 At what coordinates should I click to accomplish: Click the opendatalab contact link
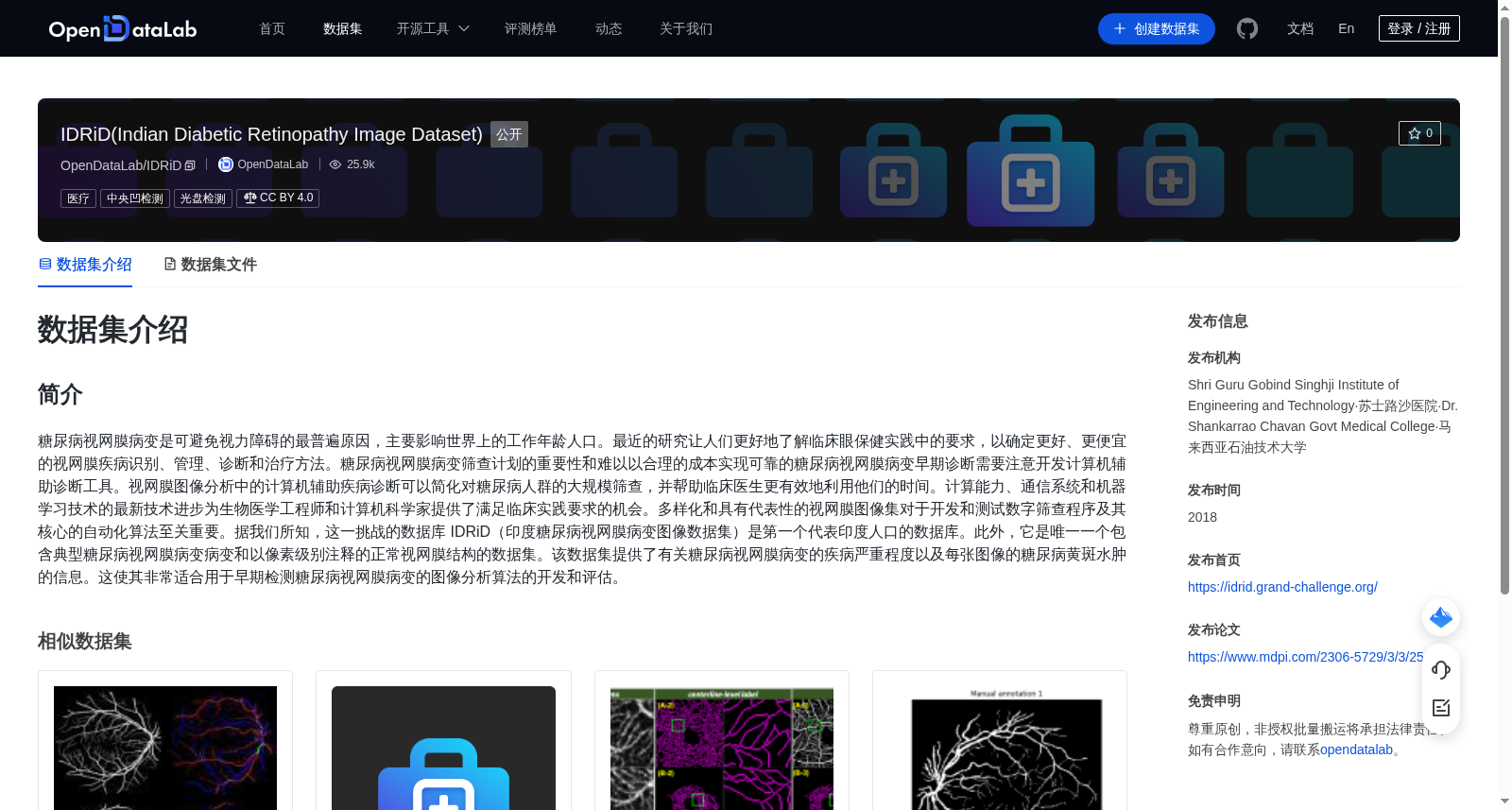tap(1356, 750)
